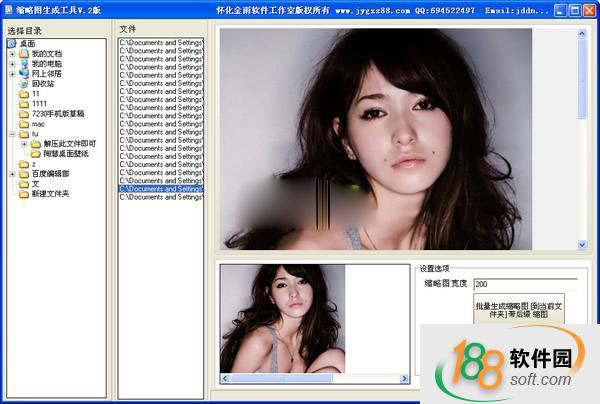Expand the 我的电脑 tree node
The image size is (600, 404).
point(12,63)
